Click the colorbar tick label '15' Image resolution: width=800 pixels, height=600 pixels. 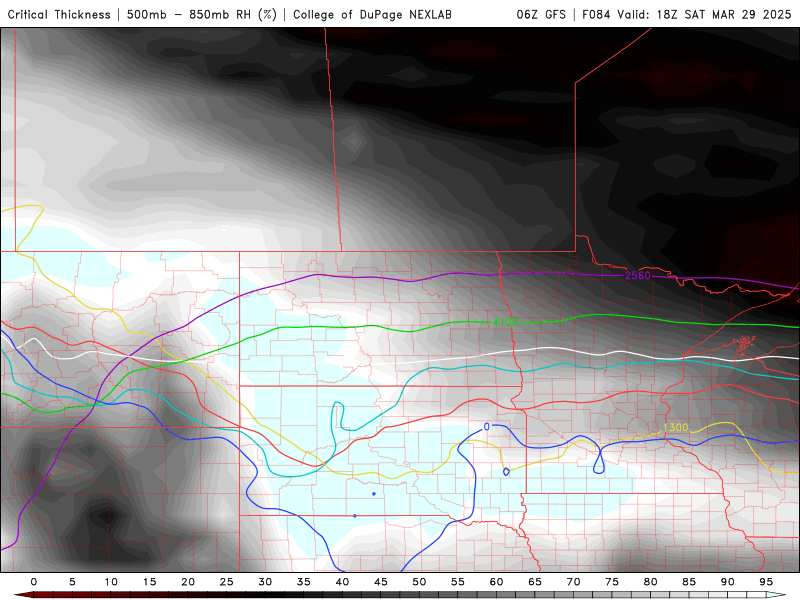[x=149, y=582]
